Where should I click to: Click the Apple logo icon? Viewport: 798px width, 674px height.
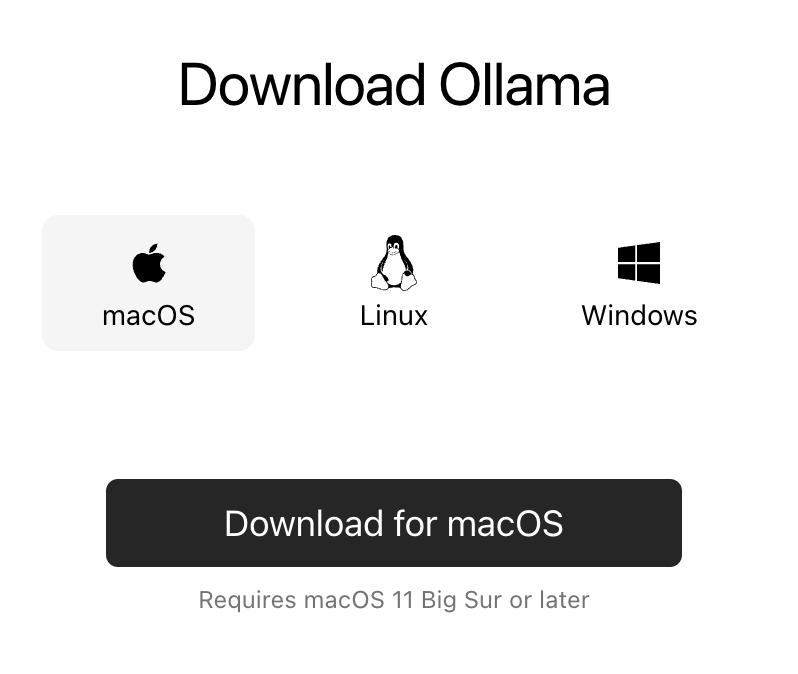coord(149,263)
